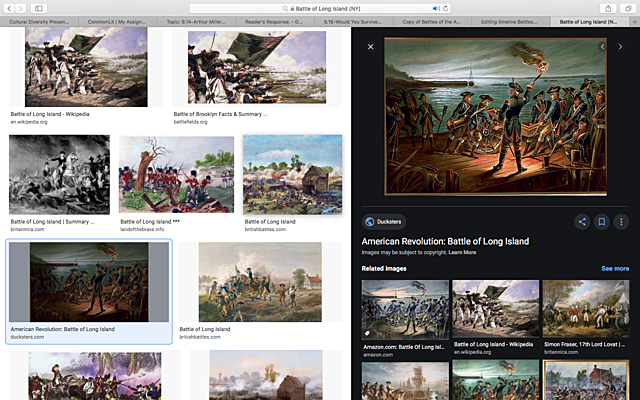Click See more related images

(615, 269)
